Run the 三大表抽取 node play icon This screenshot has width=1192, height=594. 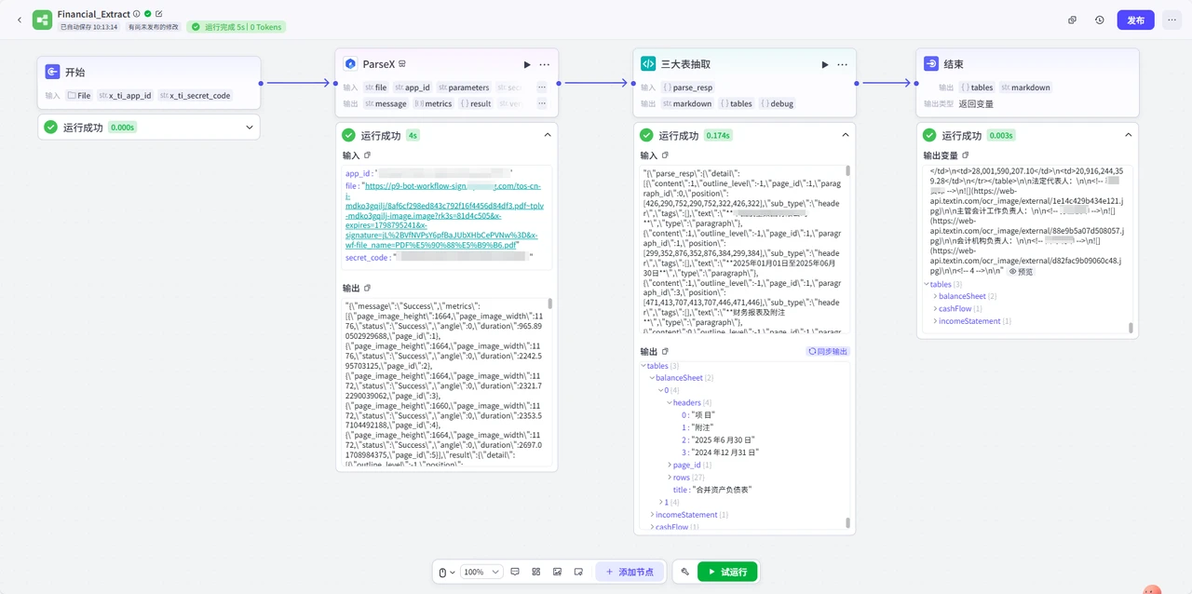coord(825,65)
